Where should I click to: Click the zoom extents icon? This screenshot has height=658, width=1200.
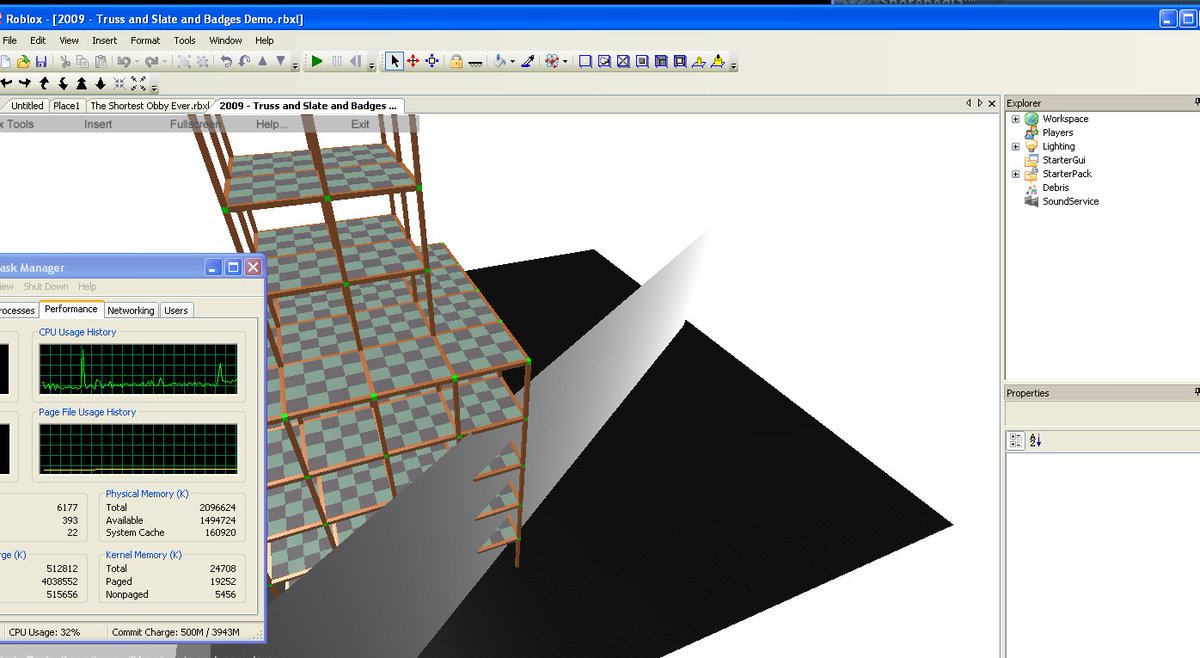138,83
